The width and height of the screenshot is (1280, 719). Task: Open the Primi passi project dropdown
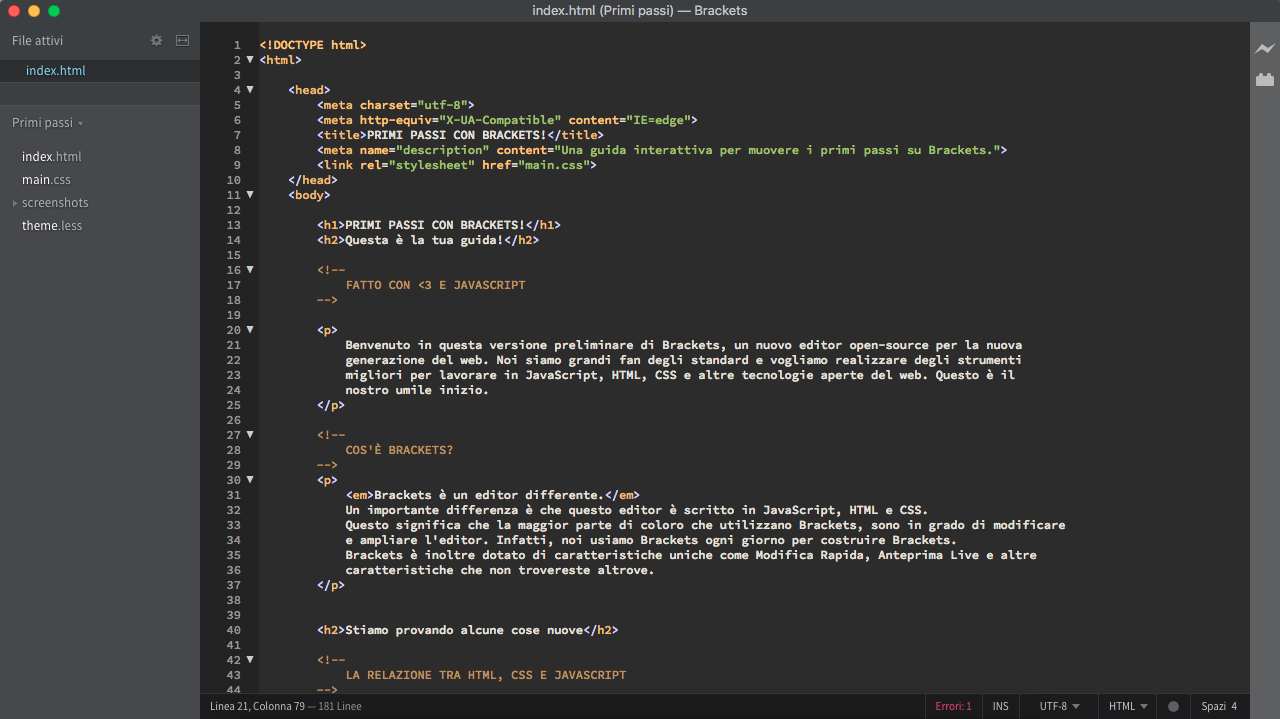point(47,123)
